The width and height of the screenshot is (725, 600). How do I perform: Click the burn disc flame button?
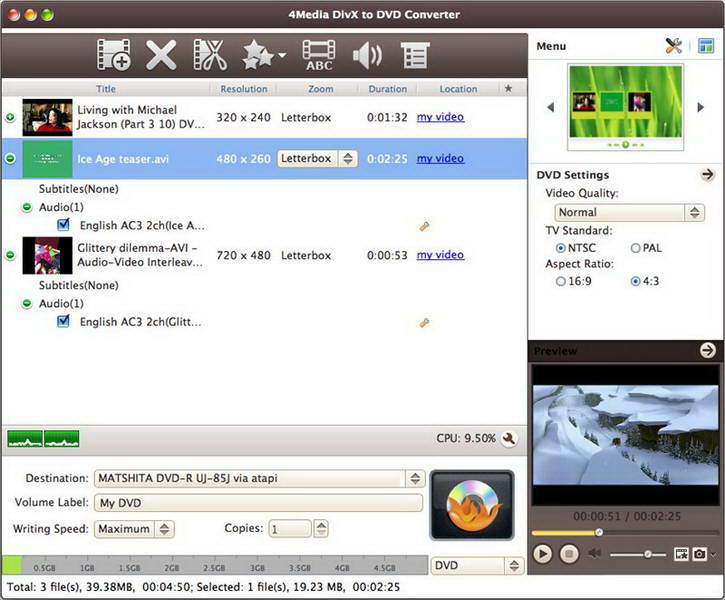pyautogui.click(x=472, y=505)
